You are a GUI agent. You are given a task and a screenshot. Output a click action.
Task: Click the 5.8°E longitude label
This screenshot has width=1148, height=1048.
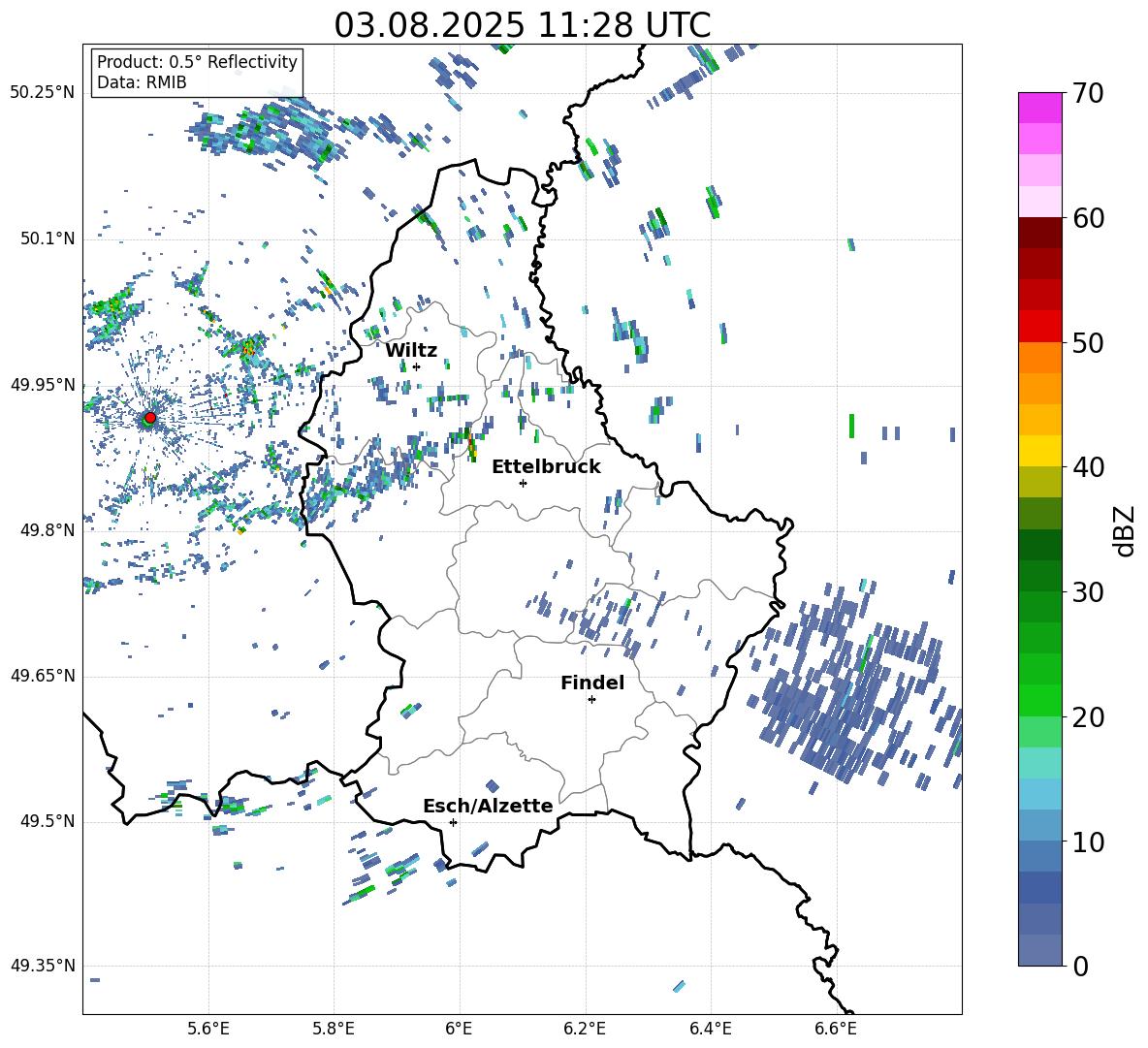tap(334, 1029)
